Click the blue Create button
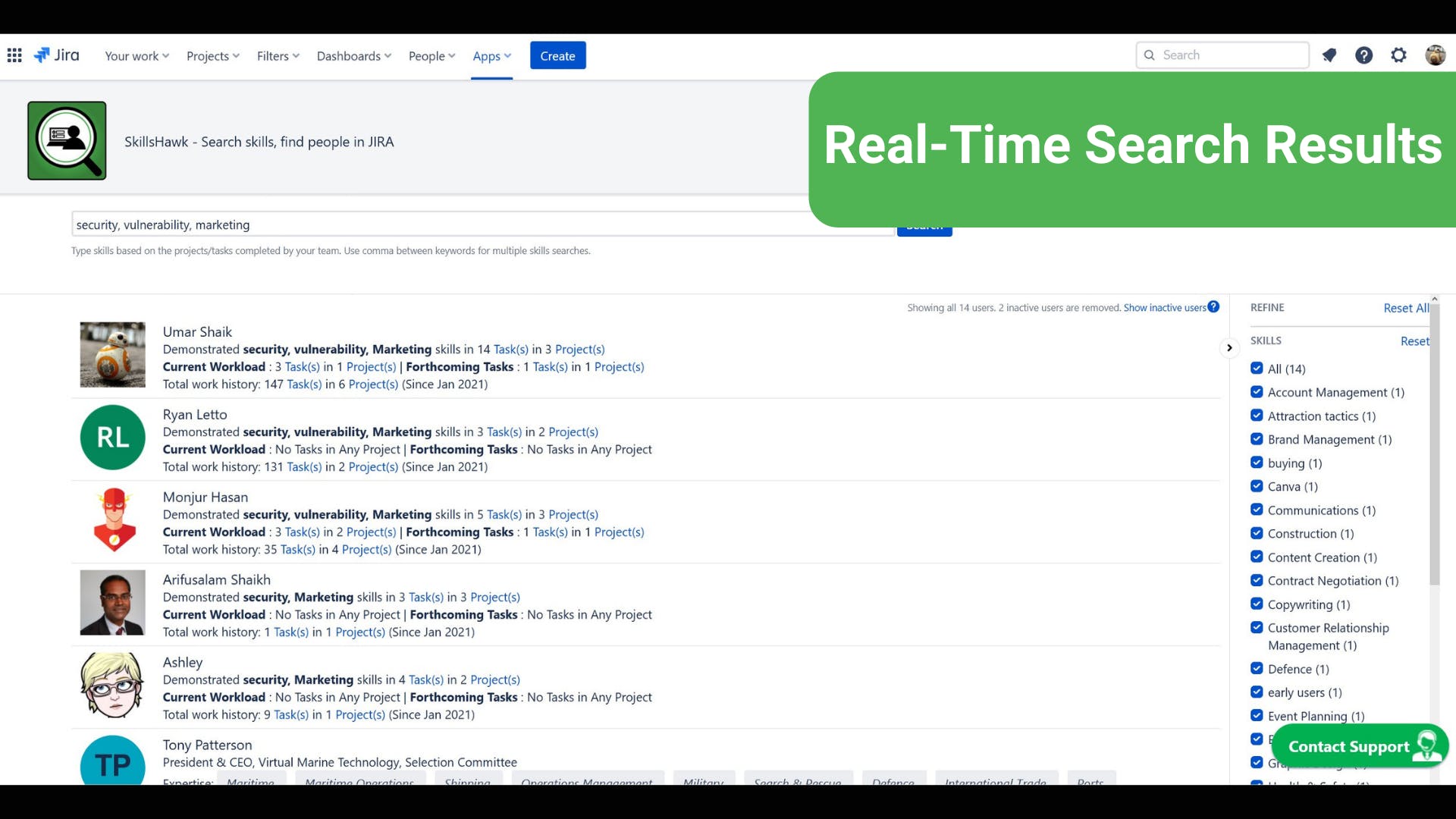This screenshot has width=1456, height=819. (557, 56)
